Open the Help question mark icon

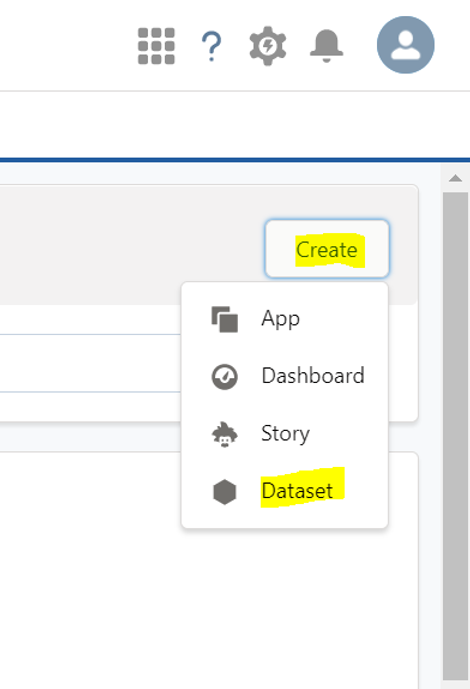tap(211, 46)
